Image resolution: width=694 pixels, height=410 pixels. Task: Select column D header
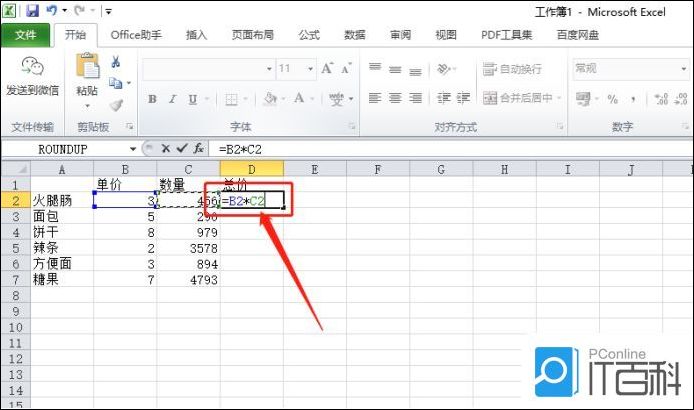[252, 169]
